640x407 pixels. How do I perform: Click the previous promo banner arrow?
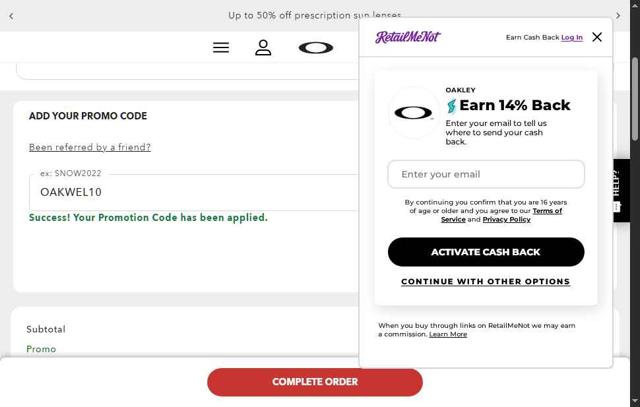(11, 16)
